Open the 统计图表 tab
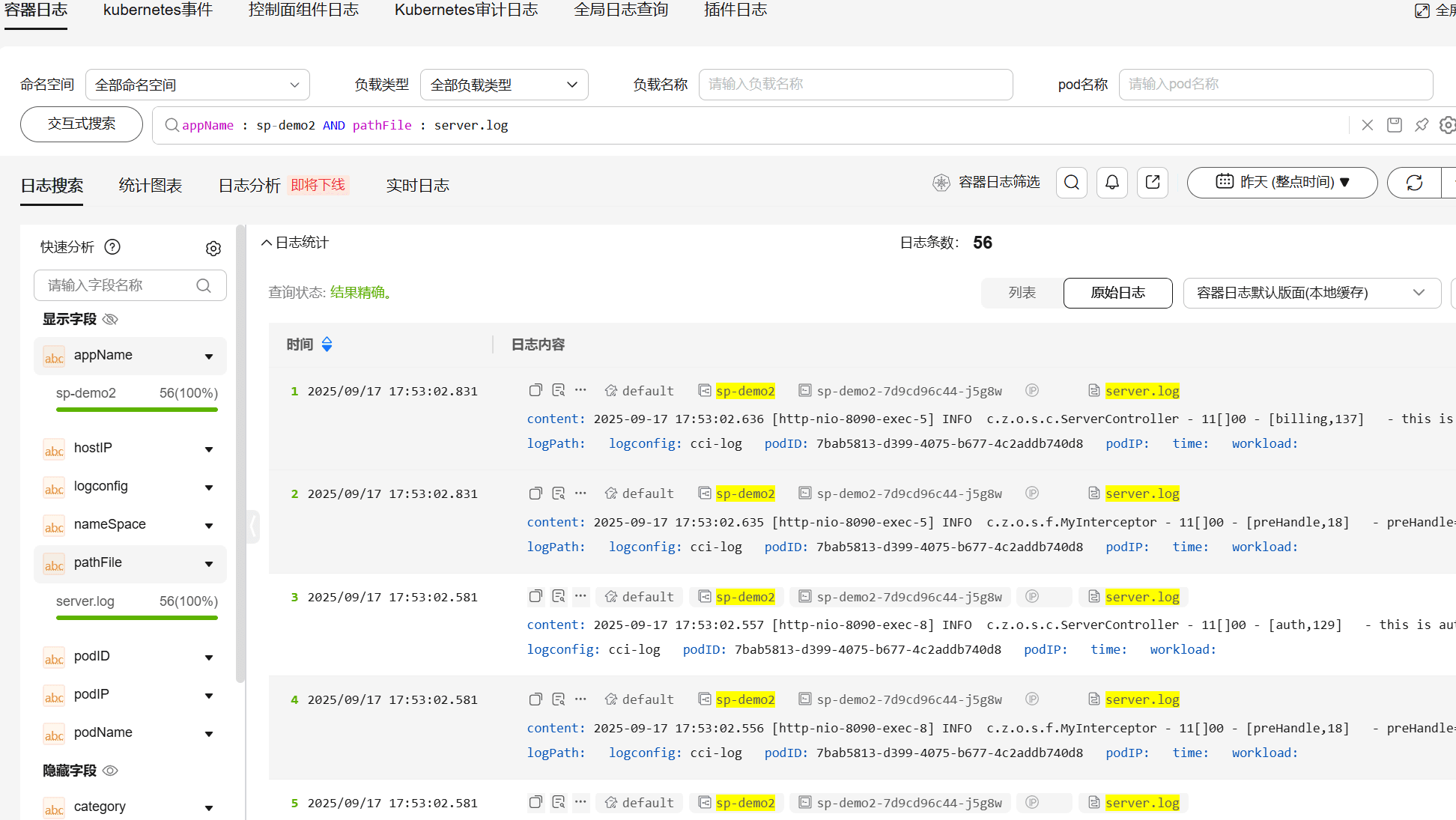The image size is (1456, 820). [x=150, y=186]
